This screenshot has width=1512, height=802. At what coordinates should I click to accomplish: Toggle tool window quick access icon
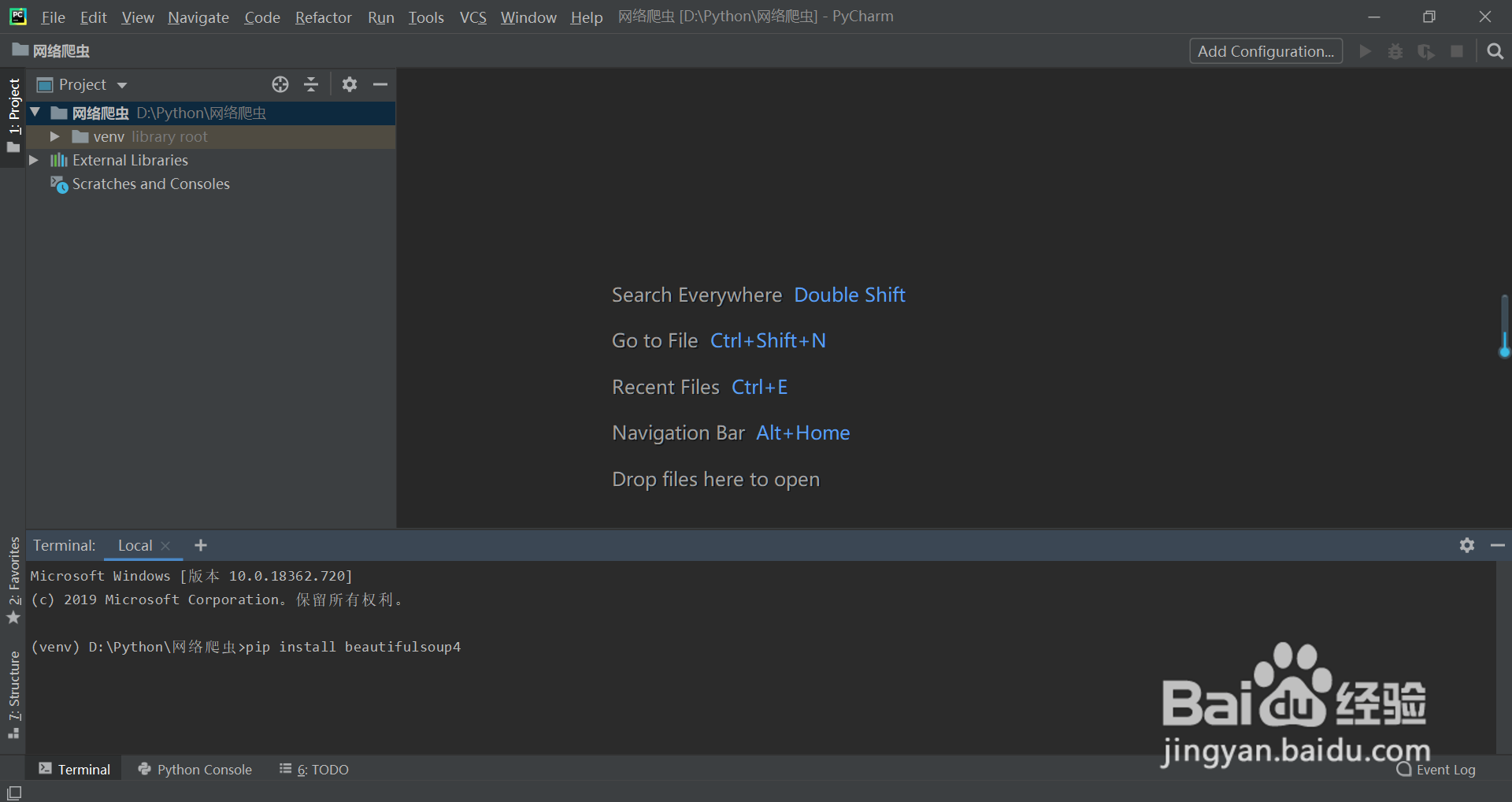click(14, 793)
